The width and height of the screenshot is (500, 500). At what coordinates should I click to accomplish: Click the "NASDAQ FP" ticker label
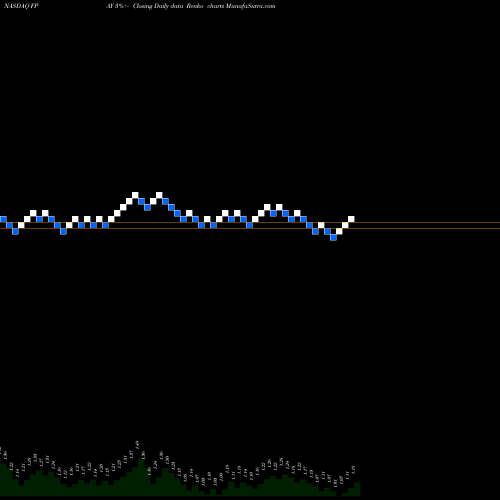[x=21, y=6]
